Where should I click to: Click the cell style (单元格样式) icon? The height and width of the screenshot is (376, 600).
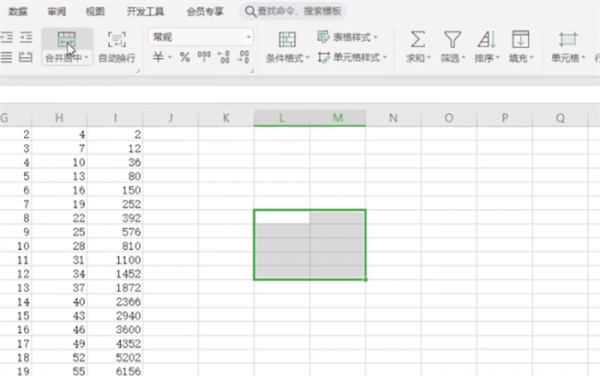(x=323, y=57)
